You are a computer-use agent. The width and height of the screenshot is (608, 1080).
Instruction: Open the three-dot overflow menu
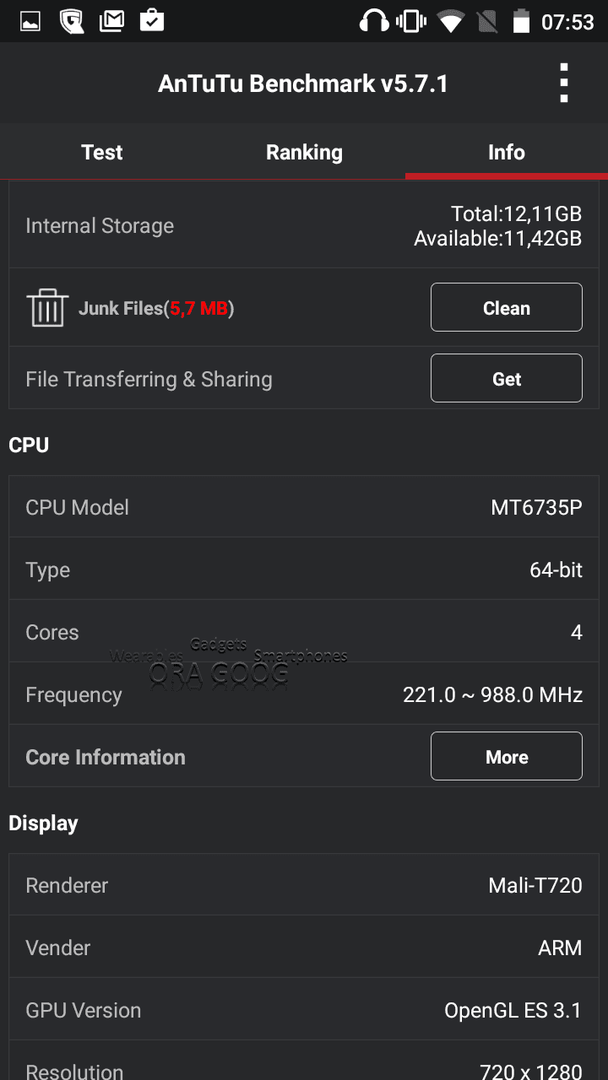coord(564,83)
